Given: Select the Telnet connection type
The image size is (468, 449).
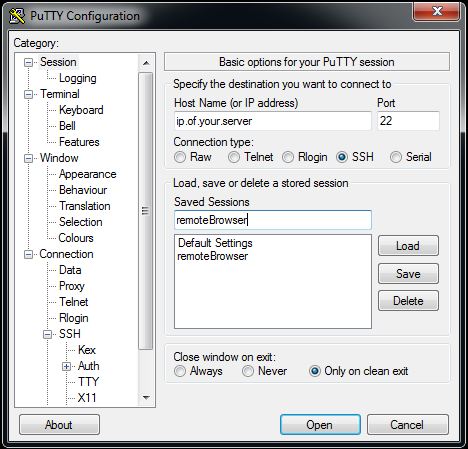Looking at the screenshot, I should (234, 157).
